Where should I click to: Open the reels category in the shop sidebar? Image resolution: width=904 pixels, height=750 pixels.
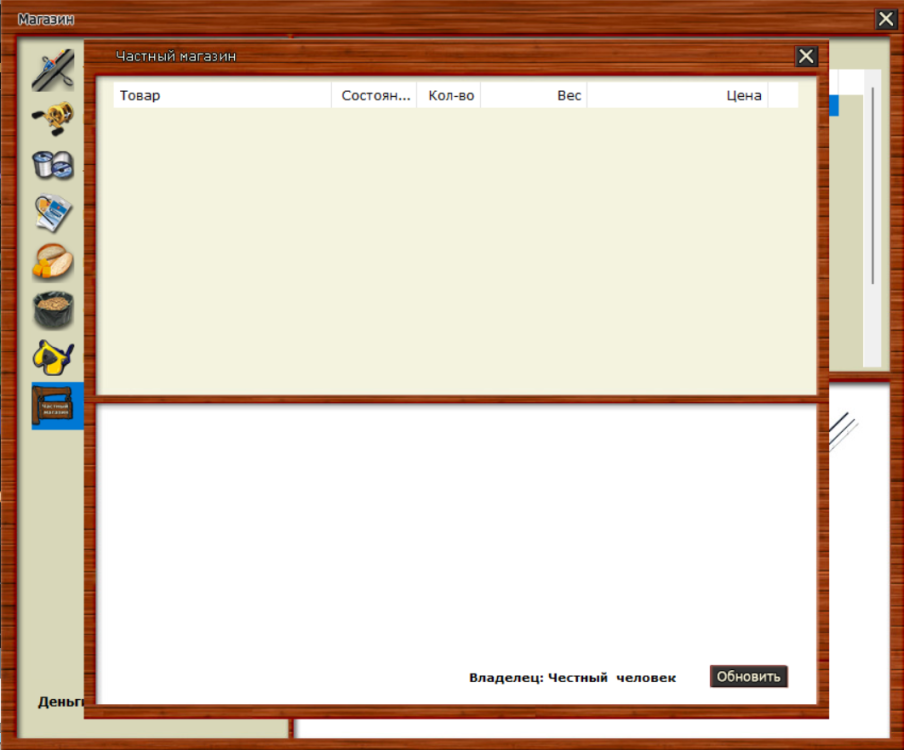(x=52, y=119)
